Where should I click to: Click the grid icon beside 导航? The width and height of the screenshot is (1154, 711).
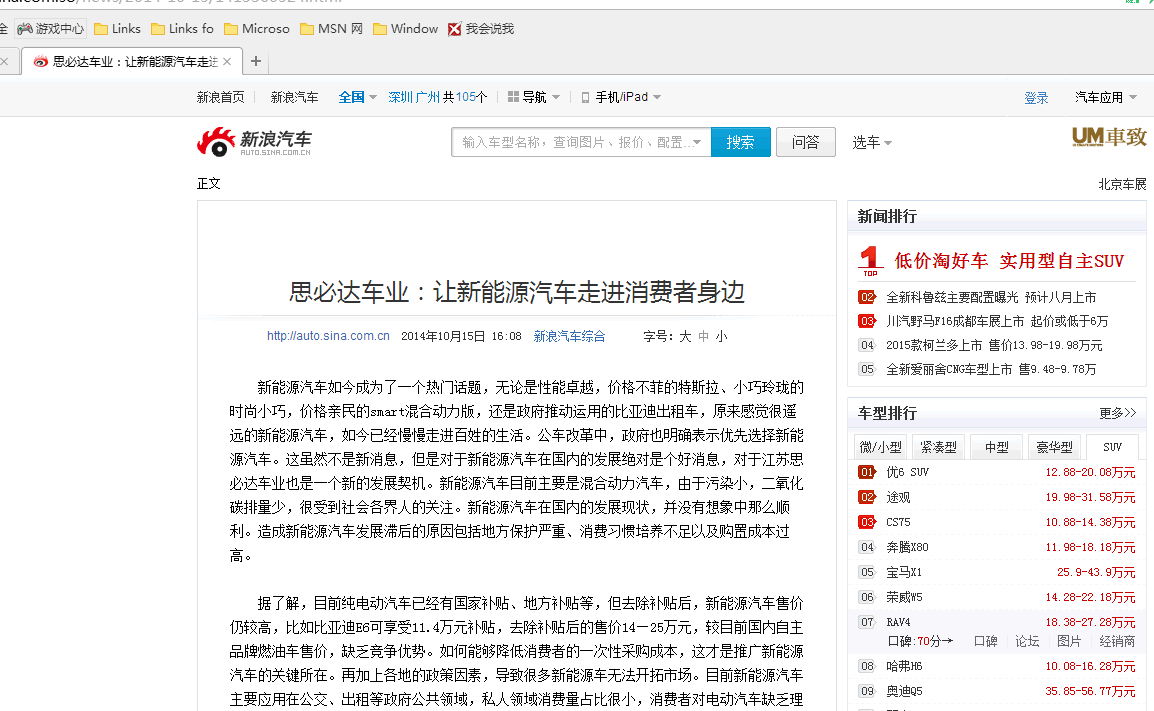point(512,96)
